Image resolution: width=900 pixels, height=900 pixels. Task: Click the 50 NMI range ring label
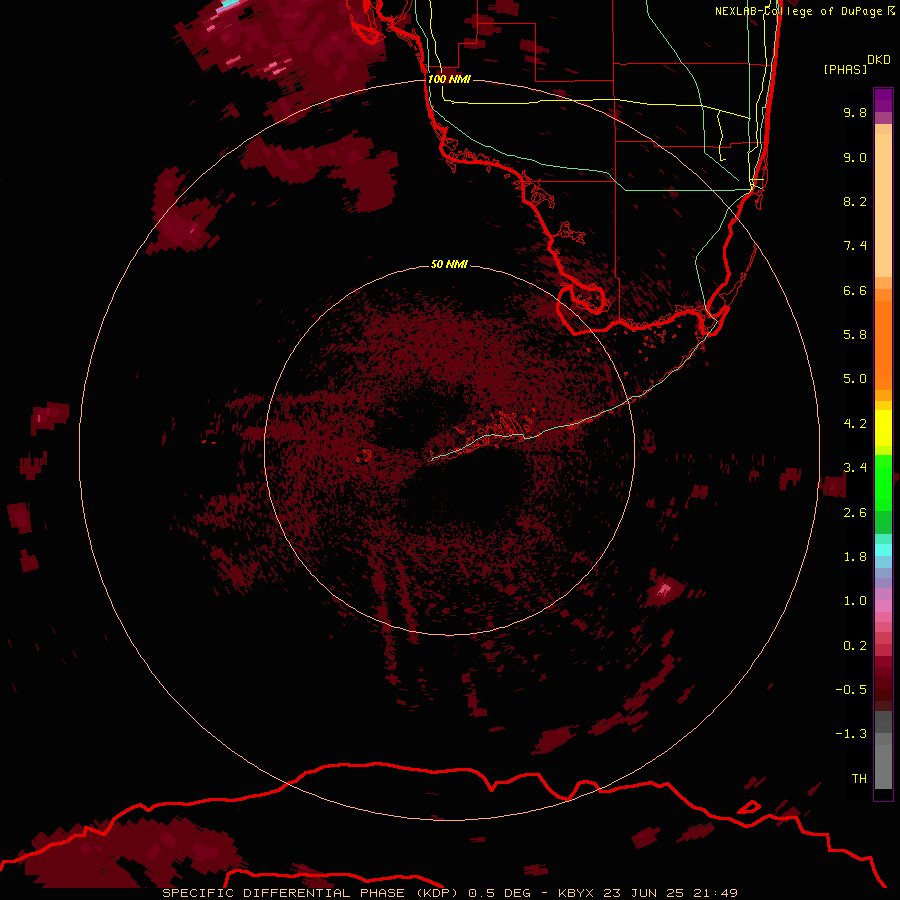click(x=449, y=264)
